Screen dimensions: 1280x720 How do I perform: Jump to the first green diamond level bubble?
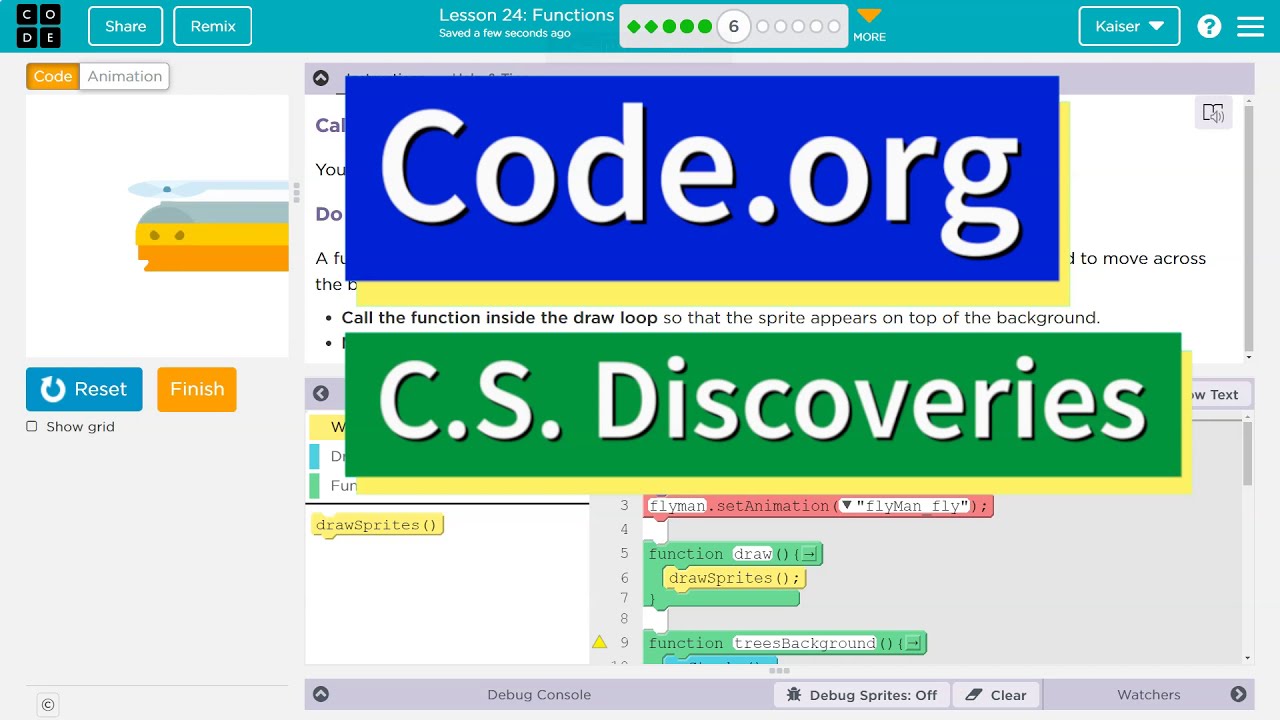click(x=633, y=27)
